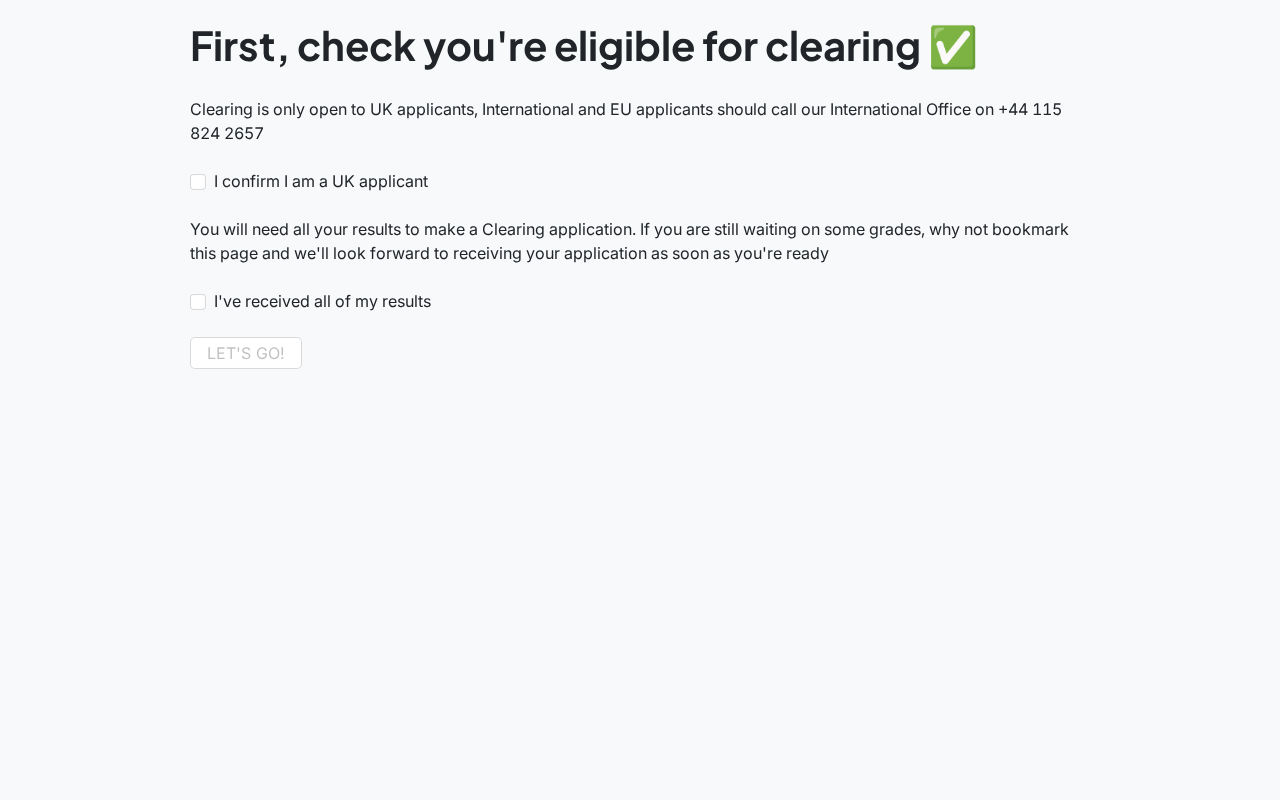1280x800 pixels.
Task: Click the 'I confirm I am a UK applicant' label
Action: pyautogui.click(x=321, y=182)
